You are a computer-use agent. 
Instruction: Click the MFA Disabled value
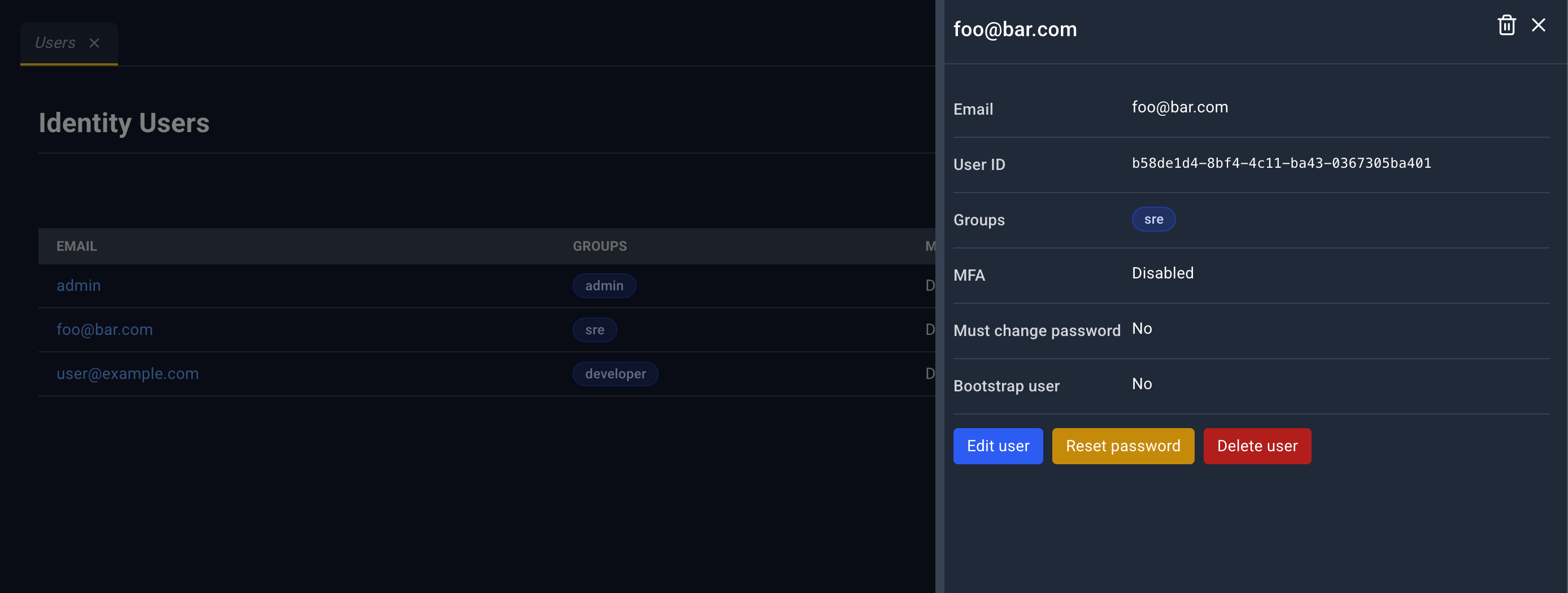1162,273
